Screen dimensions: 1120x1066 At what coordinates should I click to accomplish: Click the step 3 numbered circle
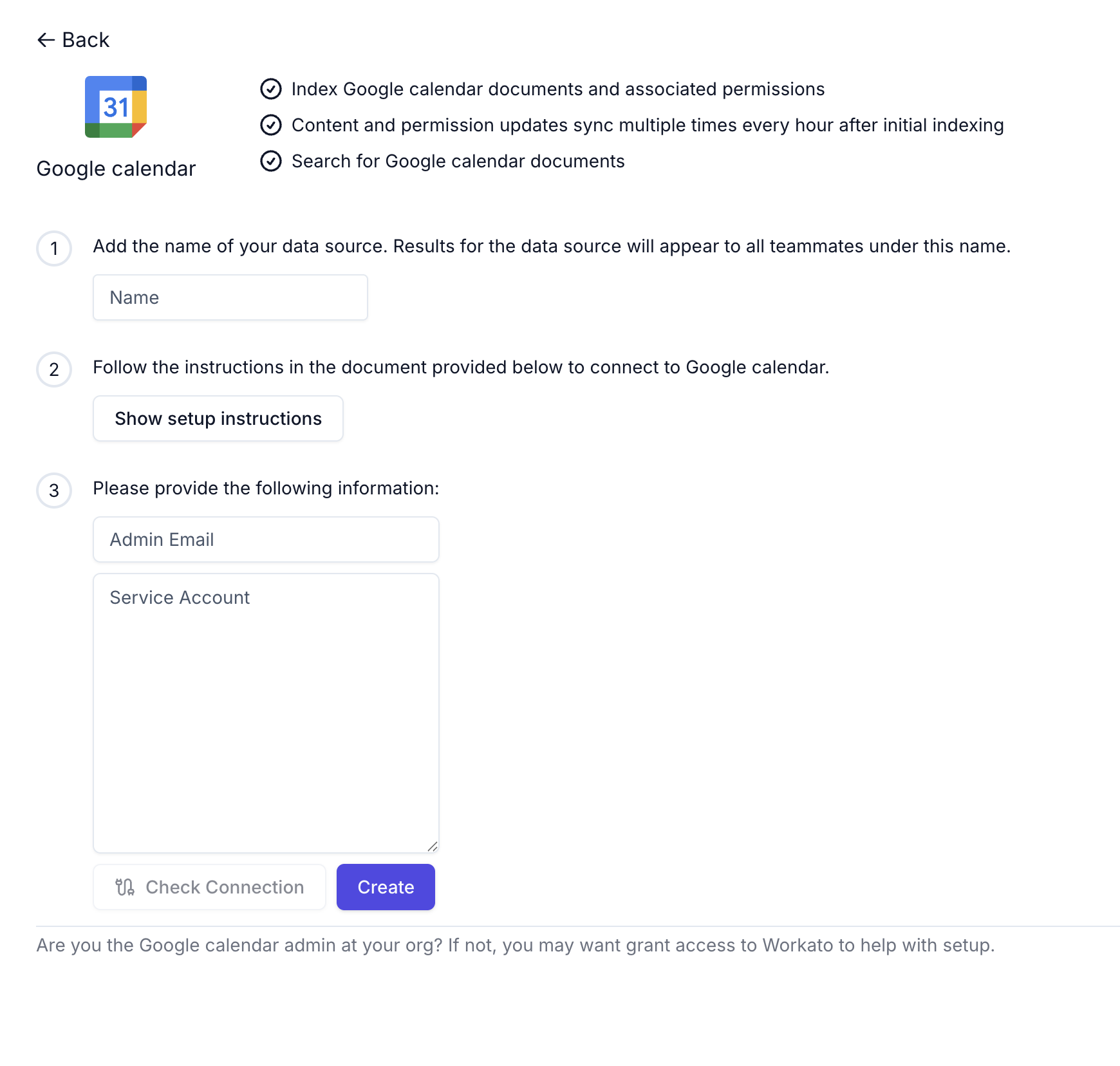(54, 491)
